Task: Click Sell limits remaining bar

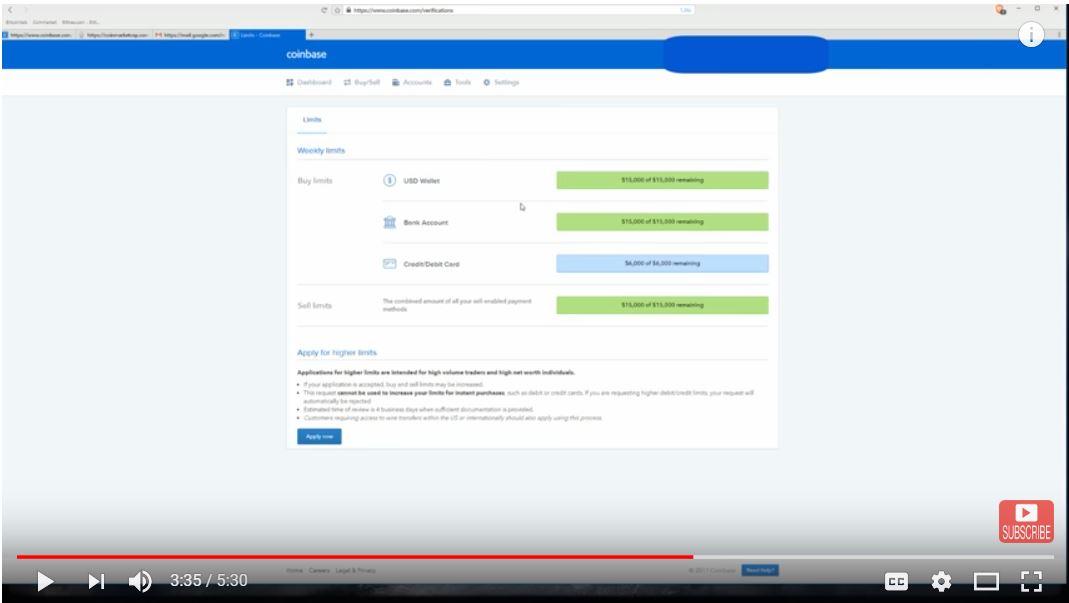Action: click(x=662, y=305)
